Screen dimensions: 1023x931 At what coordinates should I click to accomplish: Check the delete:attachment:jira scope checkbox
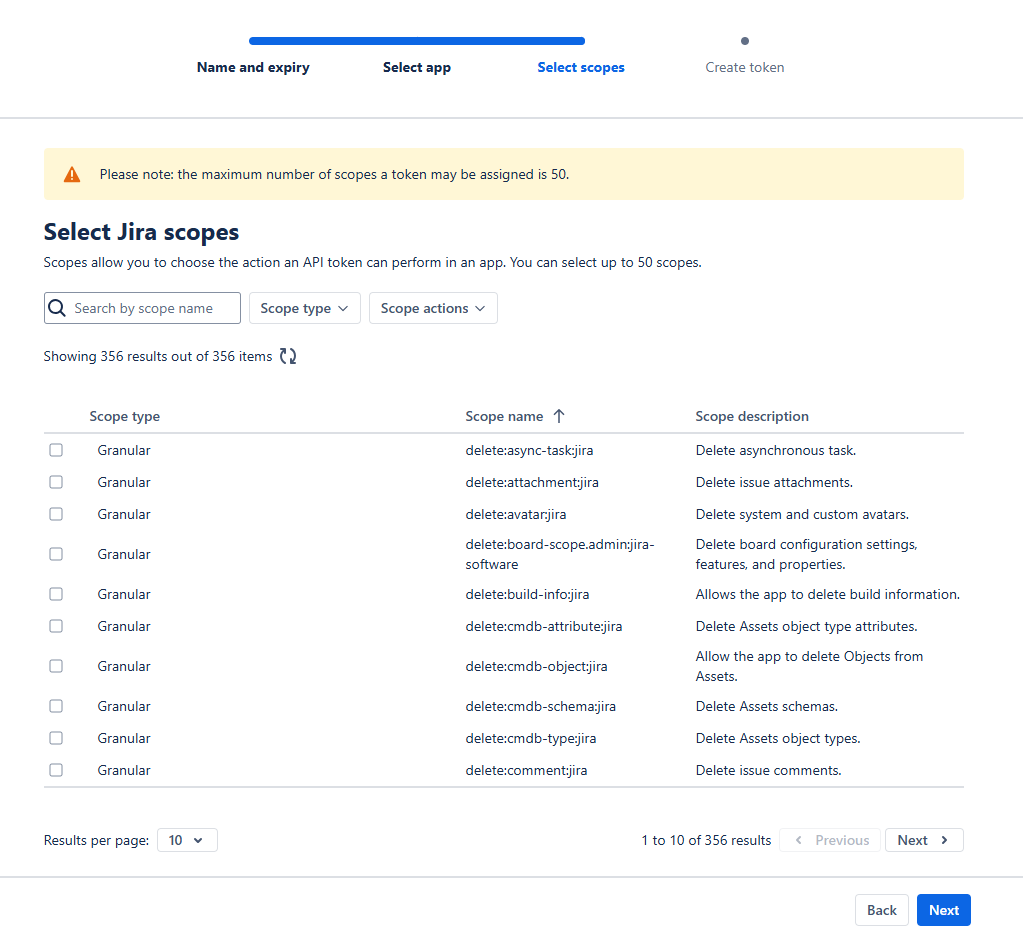56,482
